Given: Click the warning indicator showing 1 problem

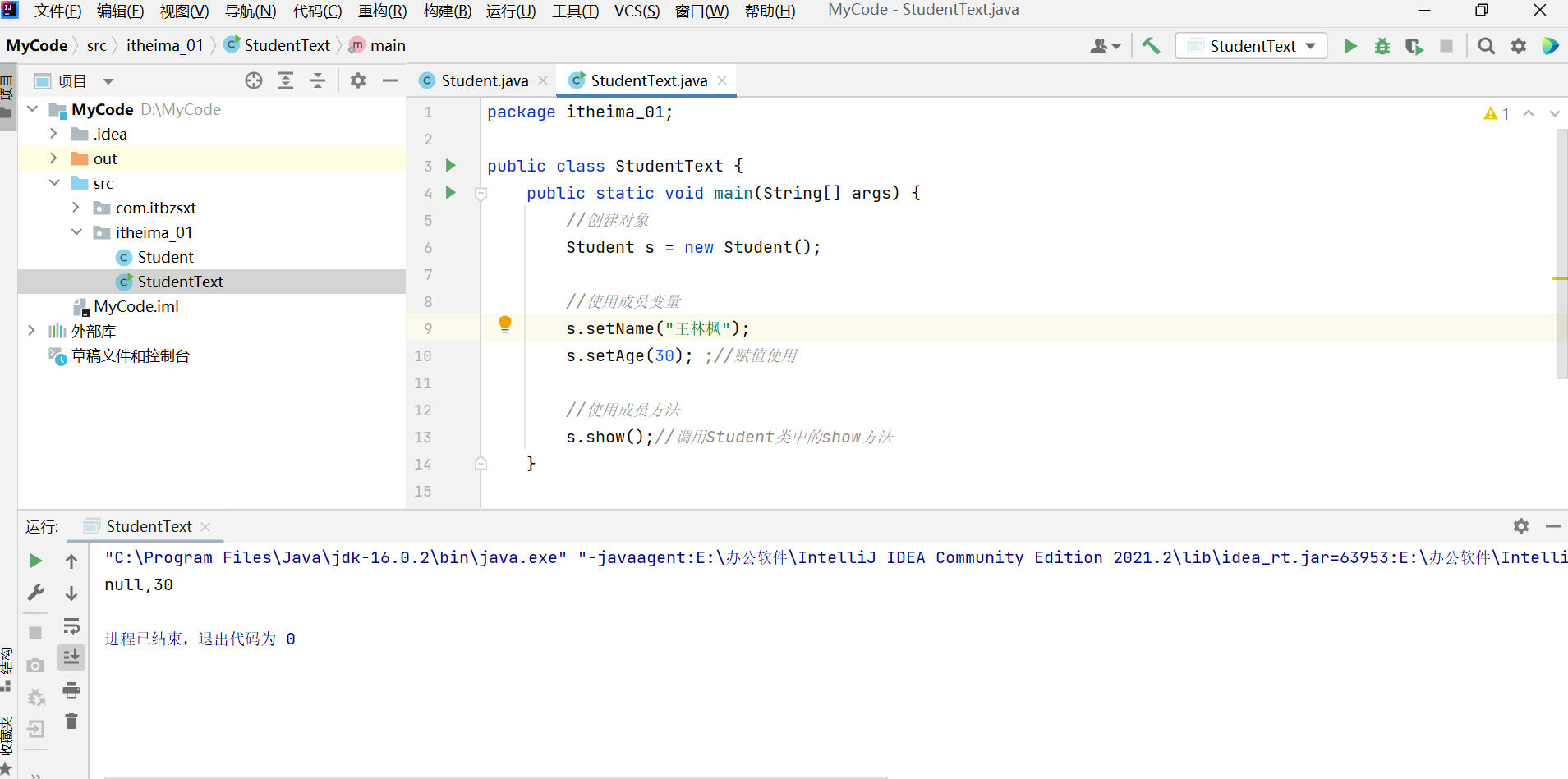Looking at the screenshot, I should (x=1497, y=113).
